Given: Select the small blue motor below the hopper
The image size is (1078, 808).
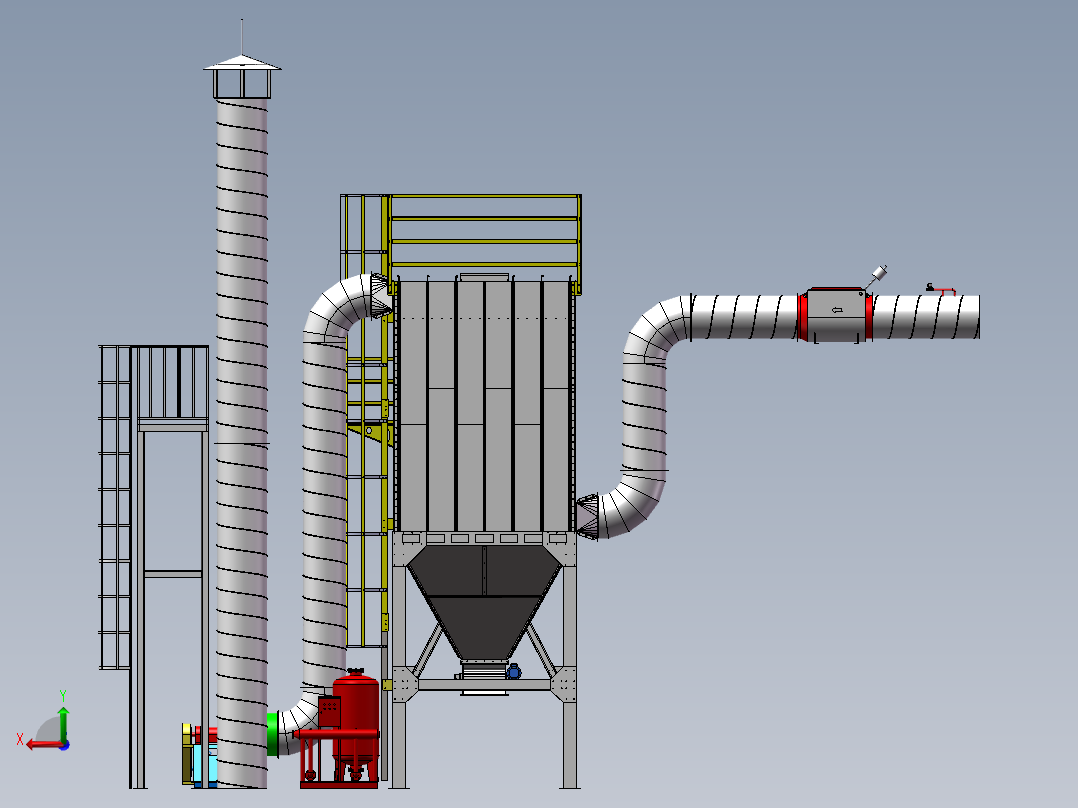Looking at the screenshot, I should click(514, 672).
